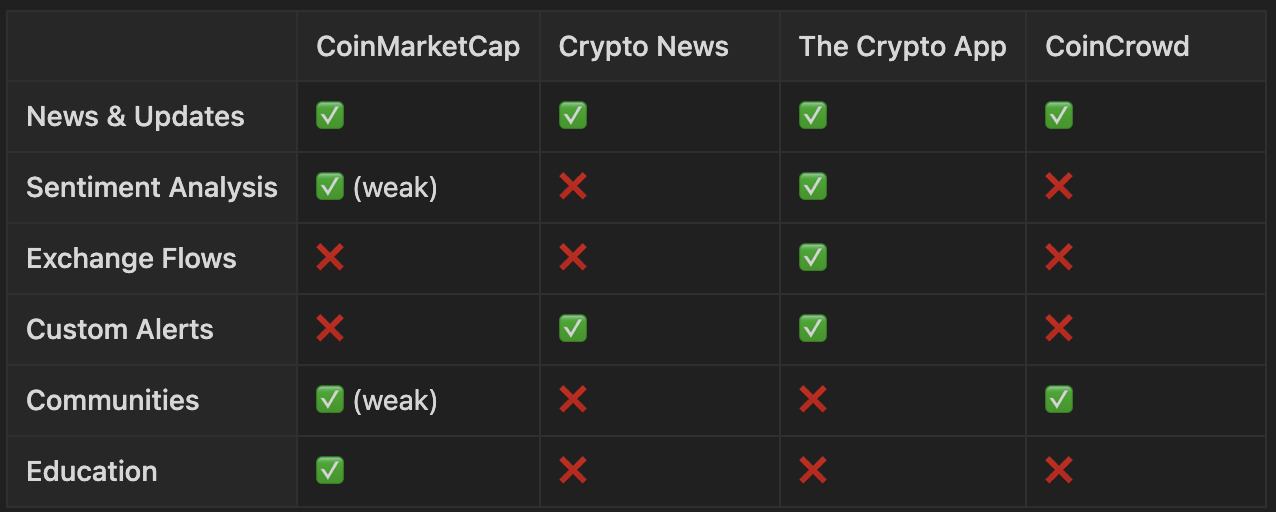Click red cross for CoinMarketCap Exchange Flows
Image resolution: width=1276 pixels, height=512 pixels.
point(330,258)
